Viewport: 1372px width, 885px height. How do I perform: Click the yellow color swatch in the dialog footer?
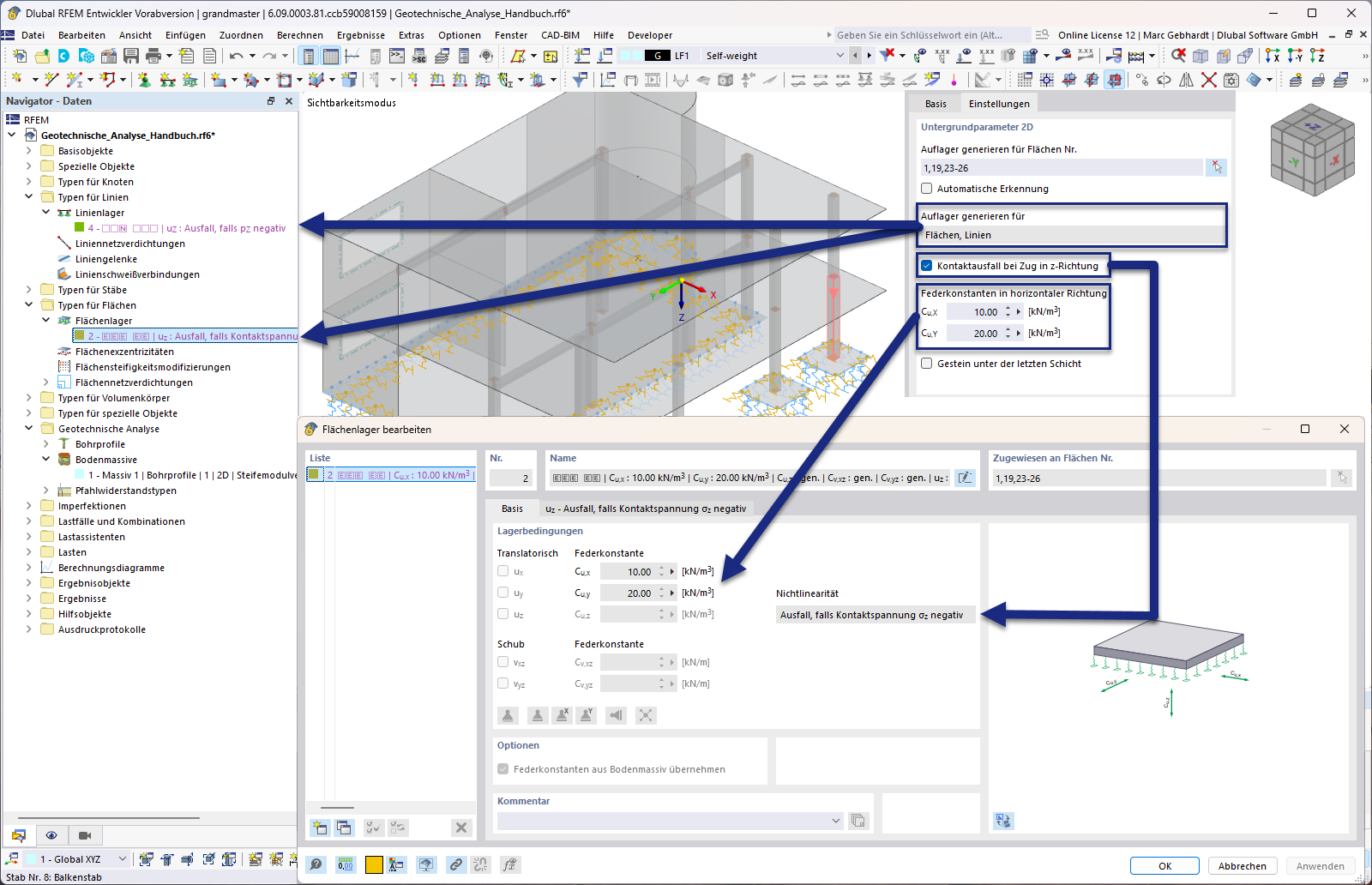click(x=374, y=864)
